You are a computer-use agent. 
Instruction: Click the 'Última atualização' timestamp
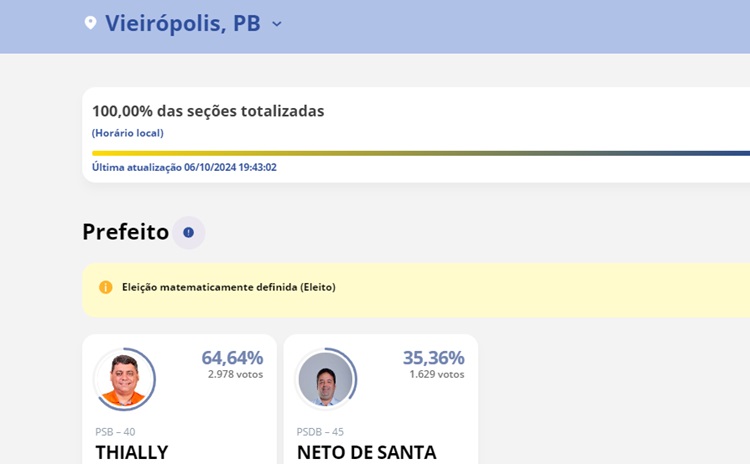coord(184,167)
